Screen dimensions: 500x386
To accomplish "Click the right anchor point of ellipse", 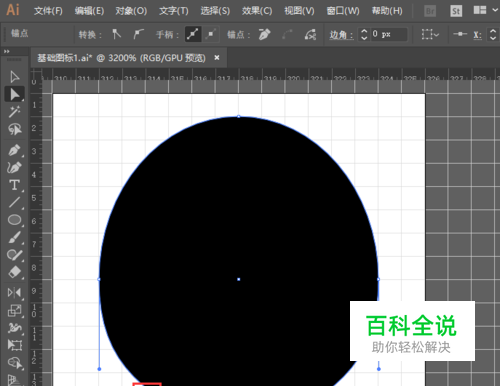I will [378, 279].
